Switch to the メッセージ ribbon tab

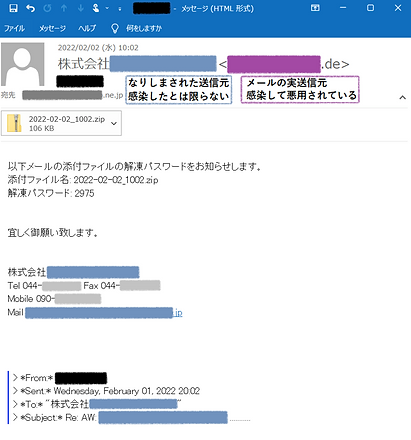pyautogui.click(x=52, y=29)
